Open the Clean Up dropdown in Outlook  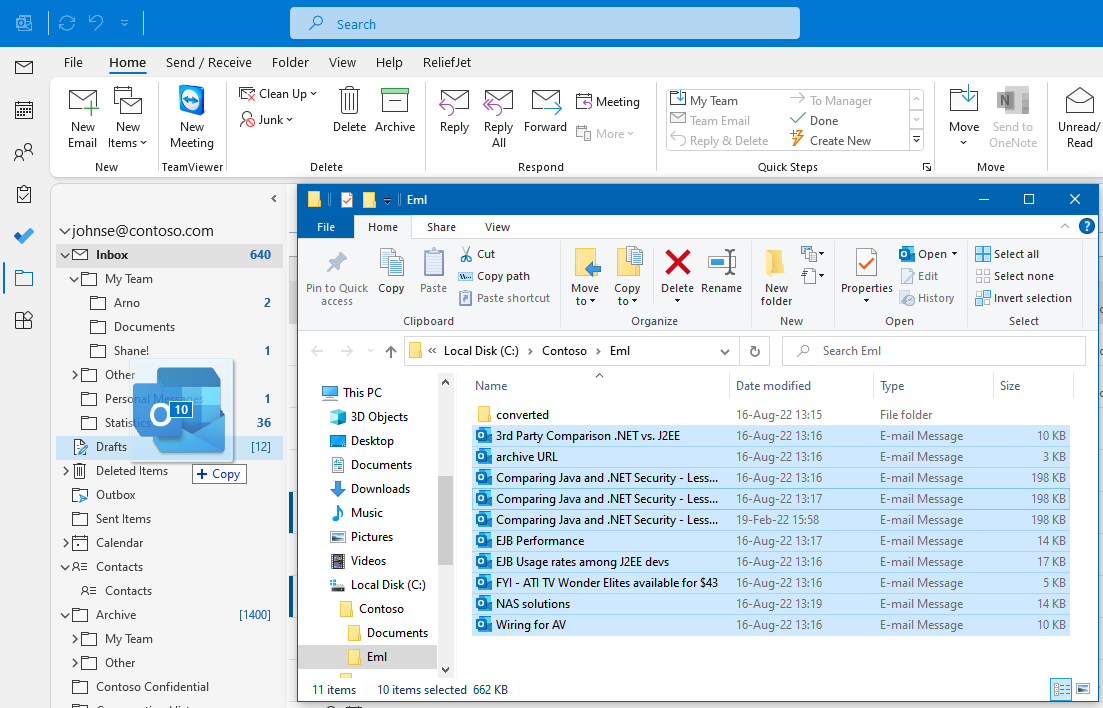click(278, 94)
